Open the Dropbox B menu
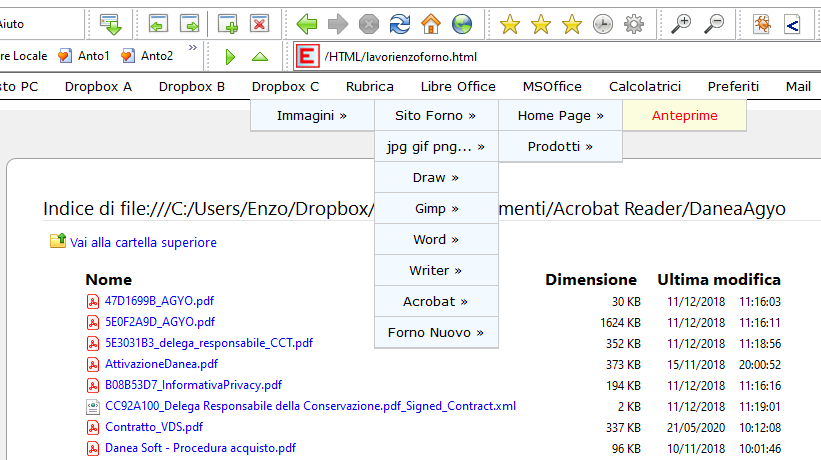 [x=192, y=86]
